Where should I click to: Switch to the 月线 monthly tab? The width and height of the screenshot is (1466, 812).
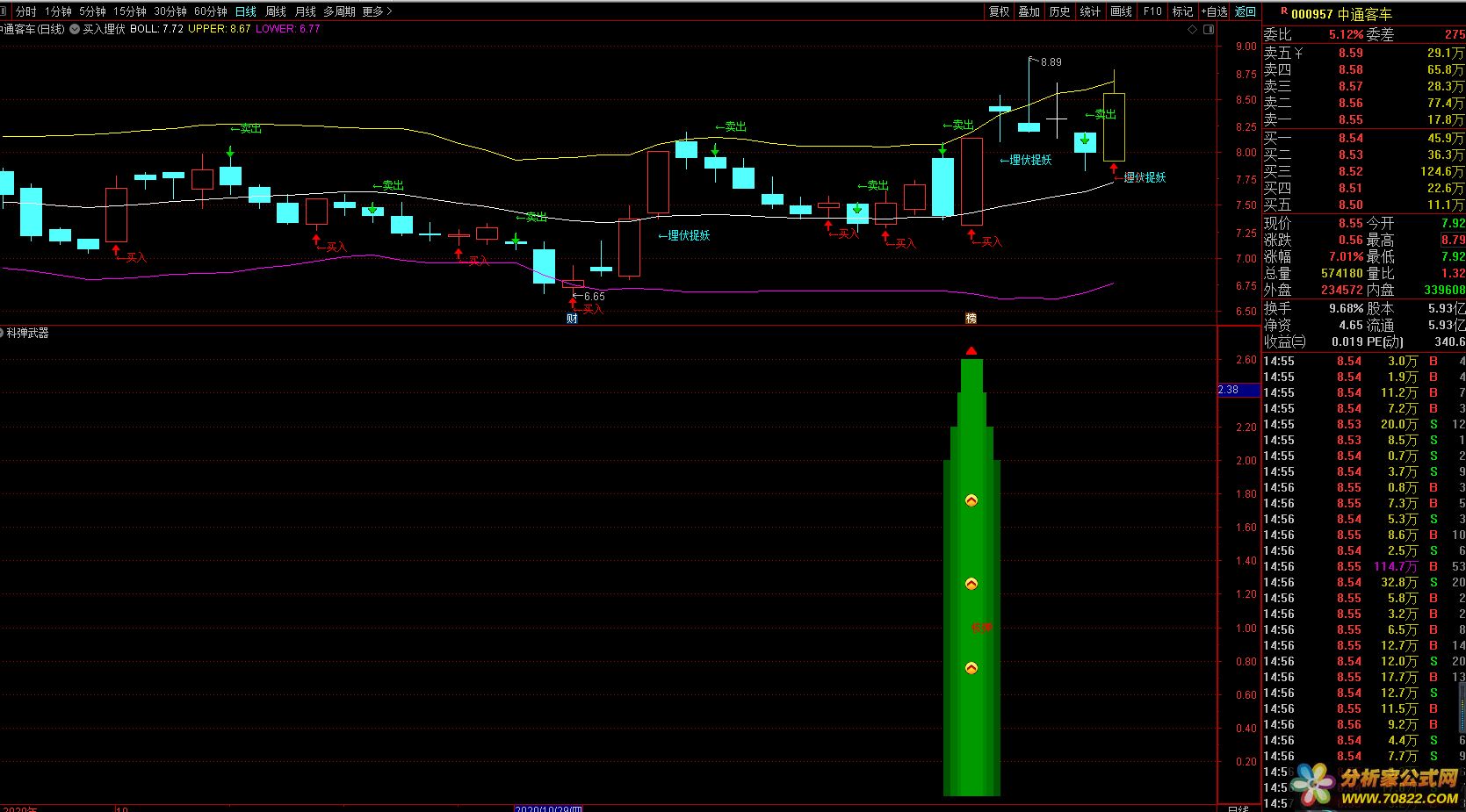pyautogui.click(x=306, y=11)
